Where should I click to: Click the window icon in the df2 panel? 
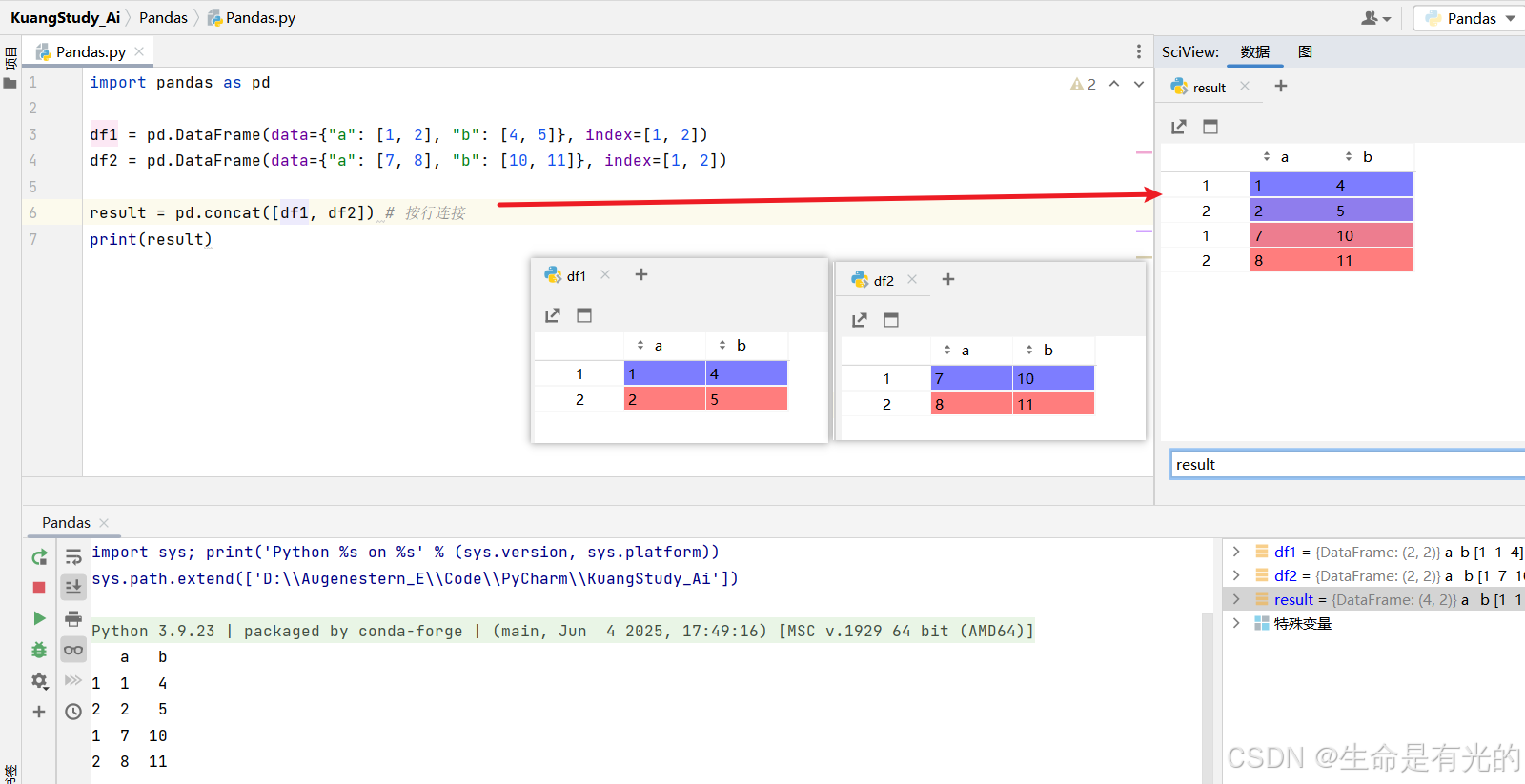[x=891, y=320]
